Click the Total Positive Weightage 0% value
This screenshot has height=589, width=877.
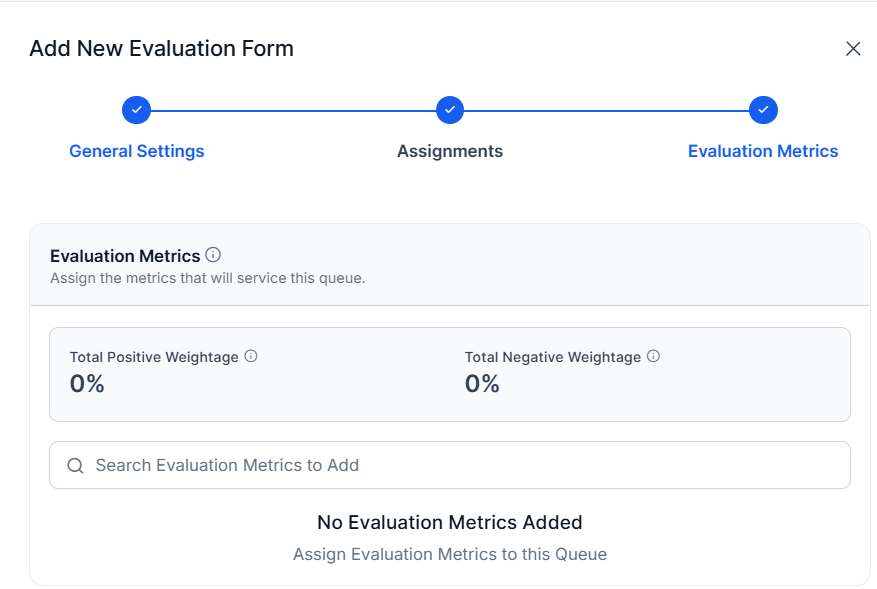(87, 384)
